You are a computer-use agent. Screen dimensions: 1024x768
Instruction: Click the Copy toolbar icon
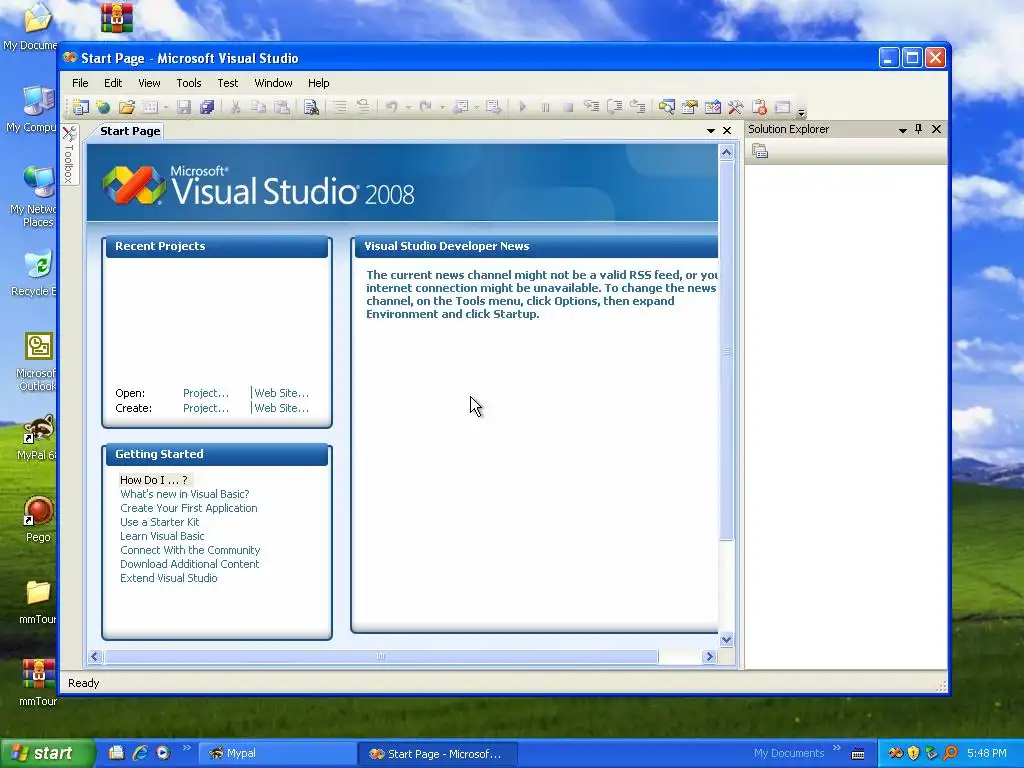pyautogui.click(x=259, y=107)
